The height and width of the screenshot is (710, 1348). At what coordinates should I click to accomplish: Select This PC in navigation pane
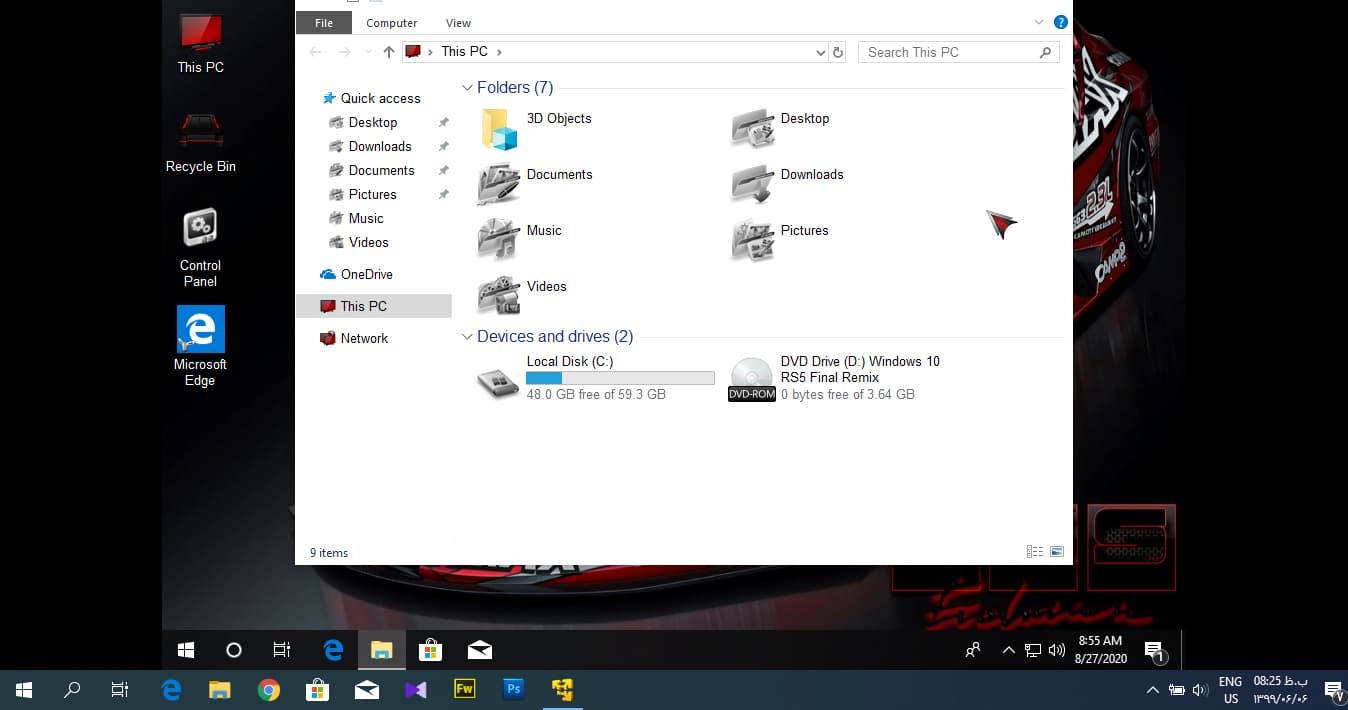tap(374, 306)
